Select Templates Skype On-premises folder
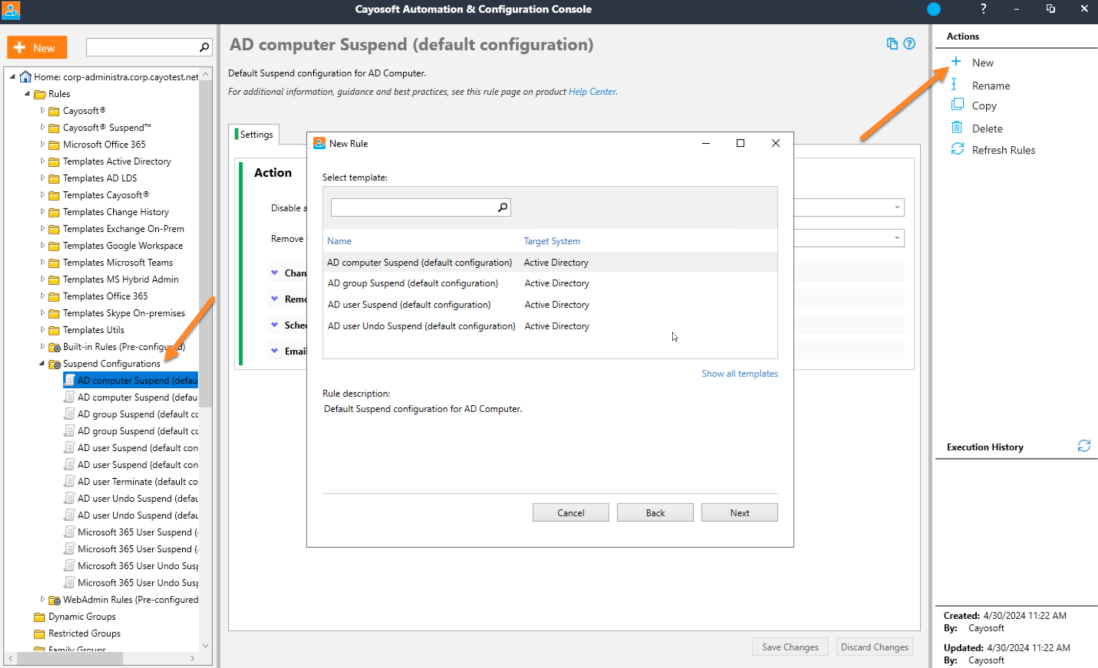Image resolution: width=1098 pixels, height=668 pixels. coord(124,313)
